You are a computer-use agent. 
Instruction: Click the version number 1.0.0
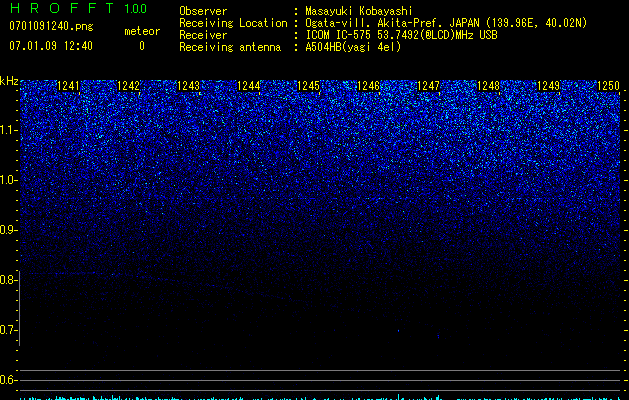135,9
